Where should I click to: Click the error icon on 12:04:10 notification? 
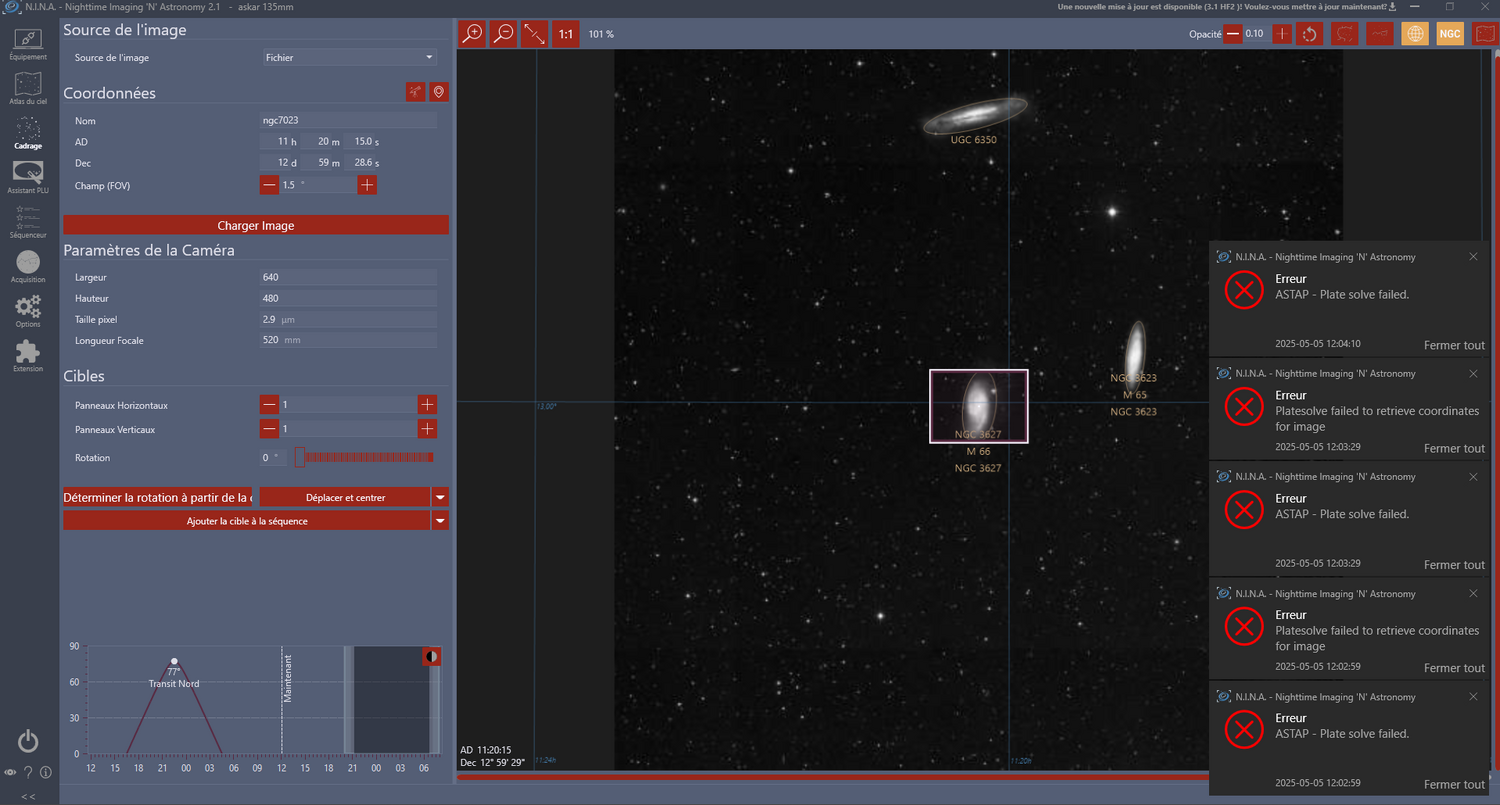click(x=1244, y=292)
